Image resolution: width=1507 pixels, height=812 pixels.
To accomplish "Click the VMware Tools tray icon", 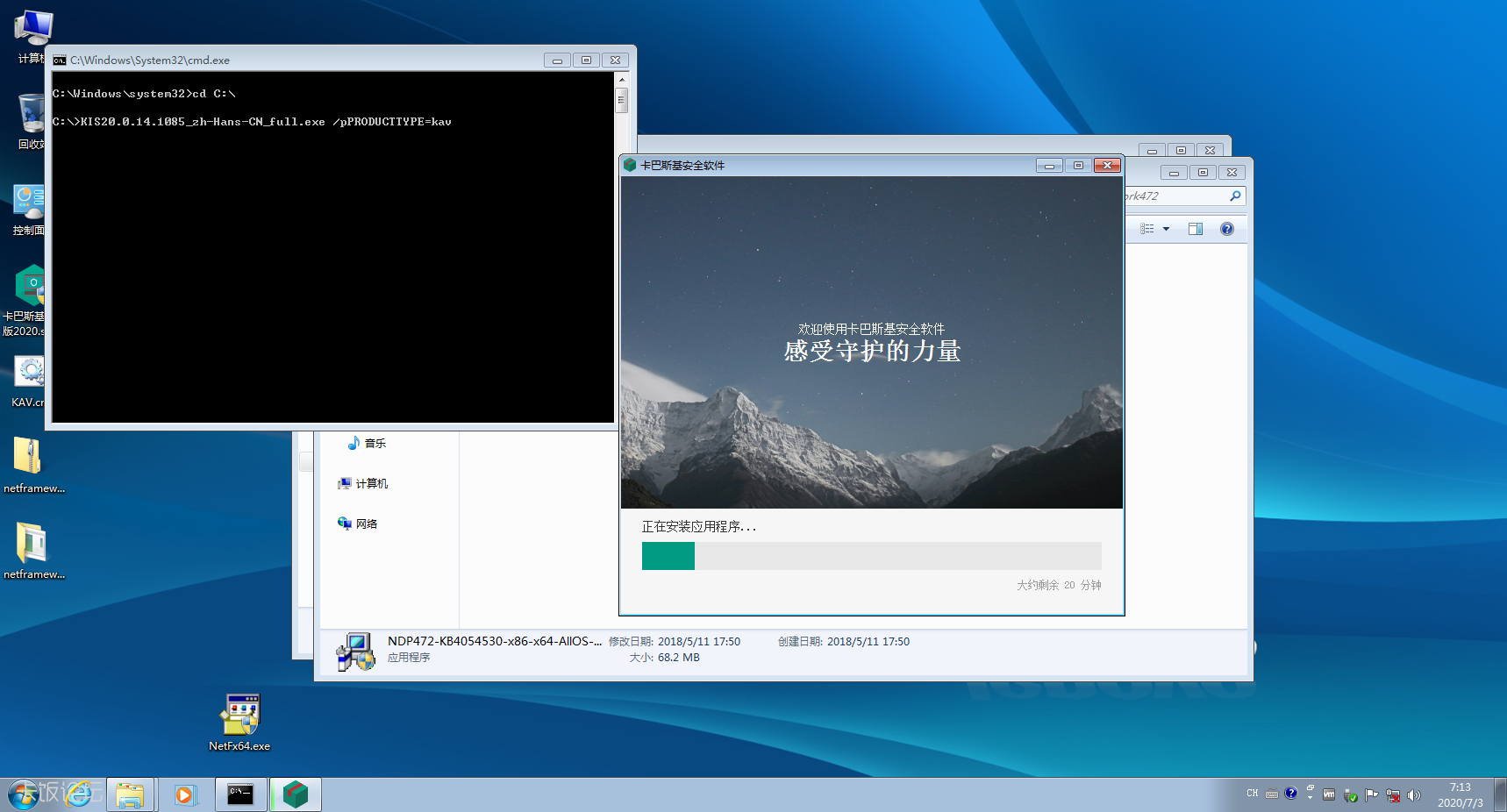I will 1329,794.
